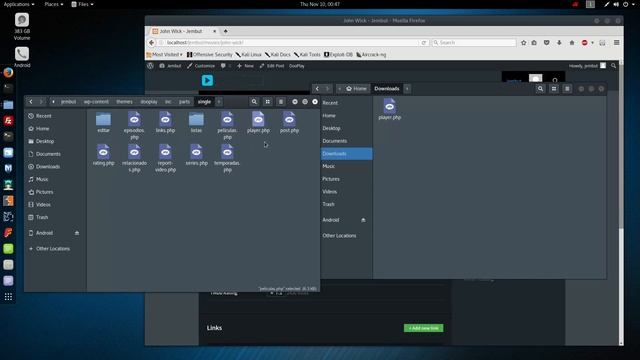Open the adblock dropdown arrow in Firefox
Image resolution: width=640 pixels, height=360 pixels.
click(x=592, y=42)
